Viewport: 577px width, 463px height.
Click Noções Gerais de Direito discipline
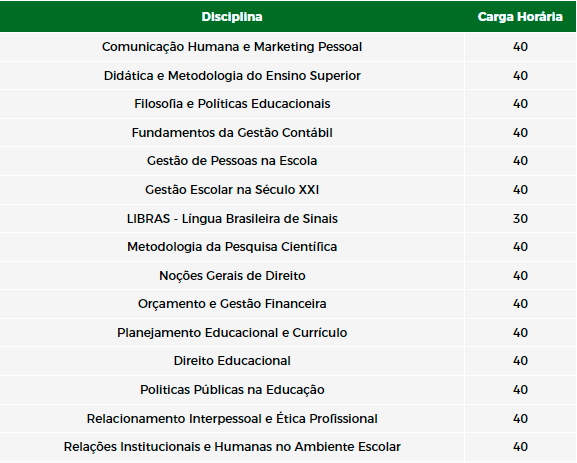tap(232, 276)
